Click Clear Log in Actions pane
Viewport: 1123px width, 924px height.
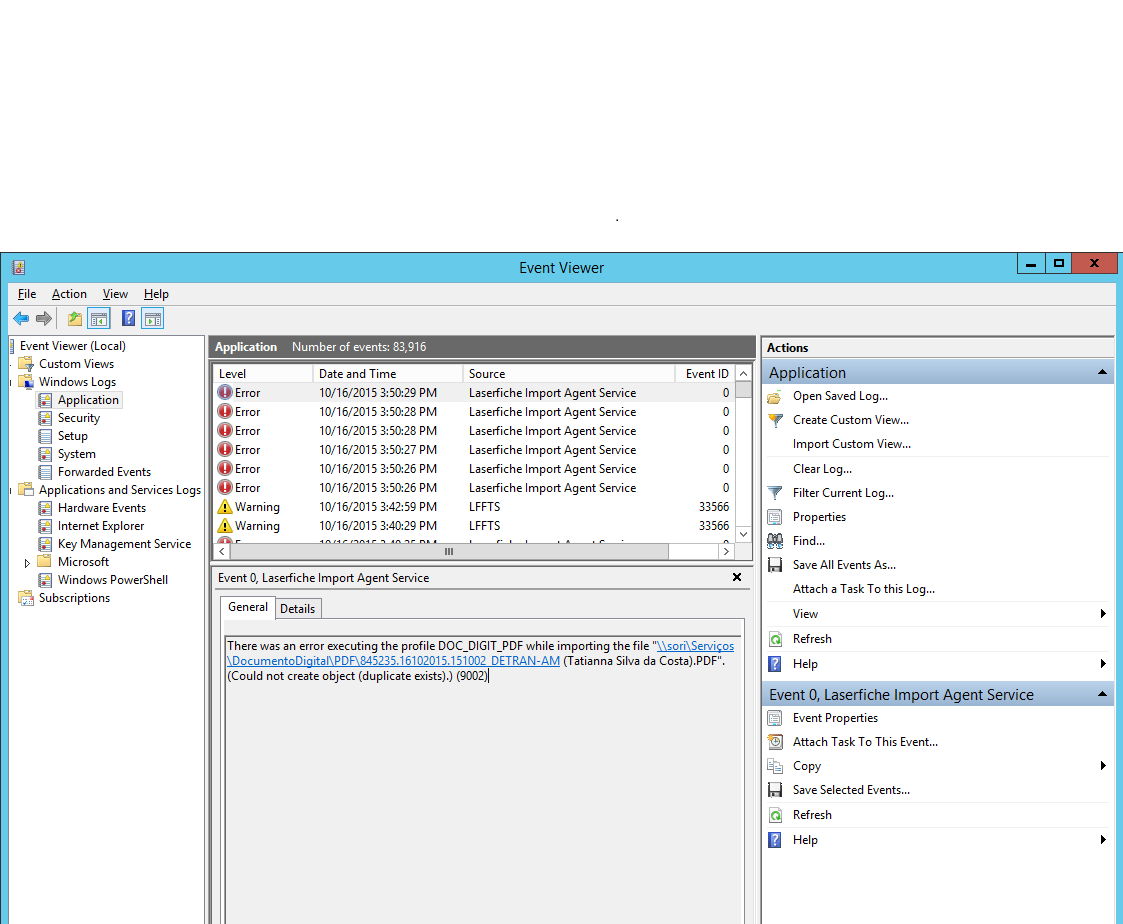tap(822, 469)
